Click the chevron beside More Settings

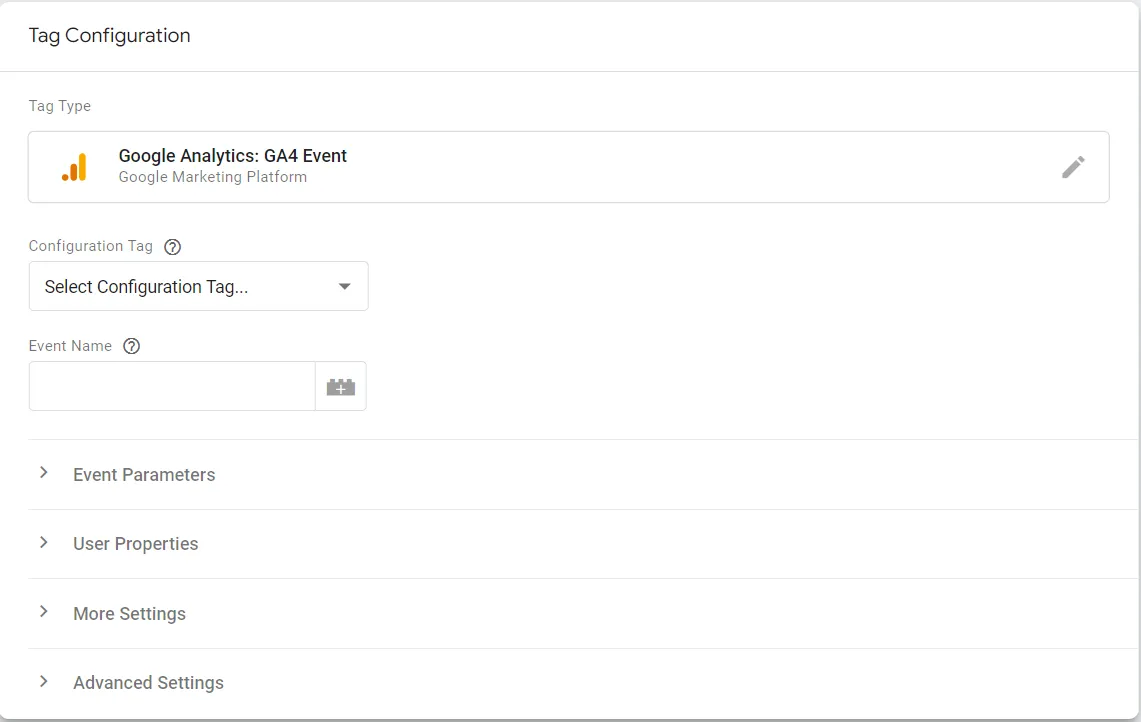pos(43,613)
